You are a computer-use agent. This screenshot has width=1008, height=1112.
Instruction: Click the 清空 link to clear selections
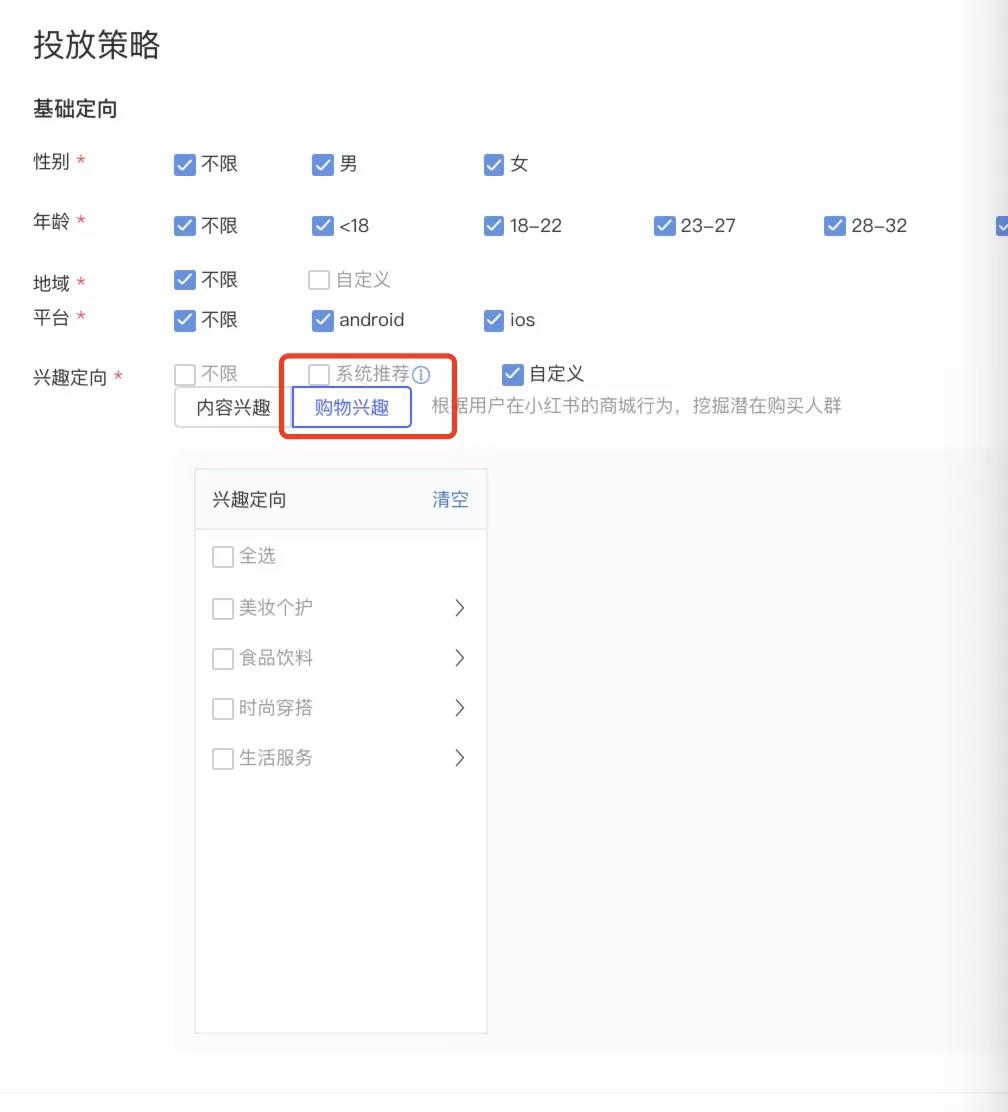tap(450, 500)
